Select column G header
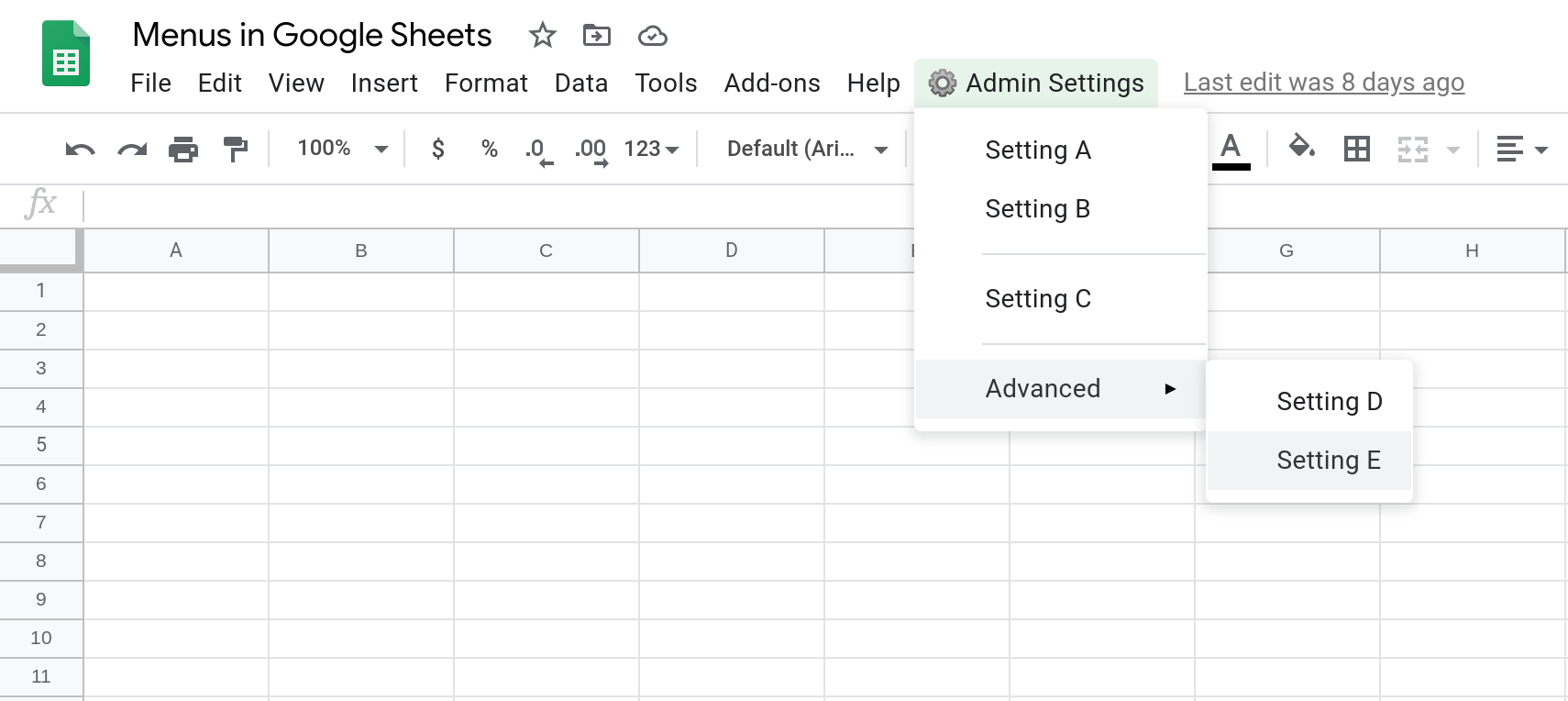 1293,250
